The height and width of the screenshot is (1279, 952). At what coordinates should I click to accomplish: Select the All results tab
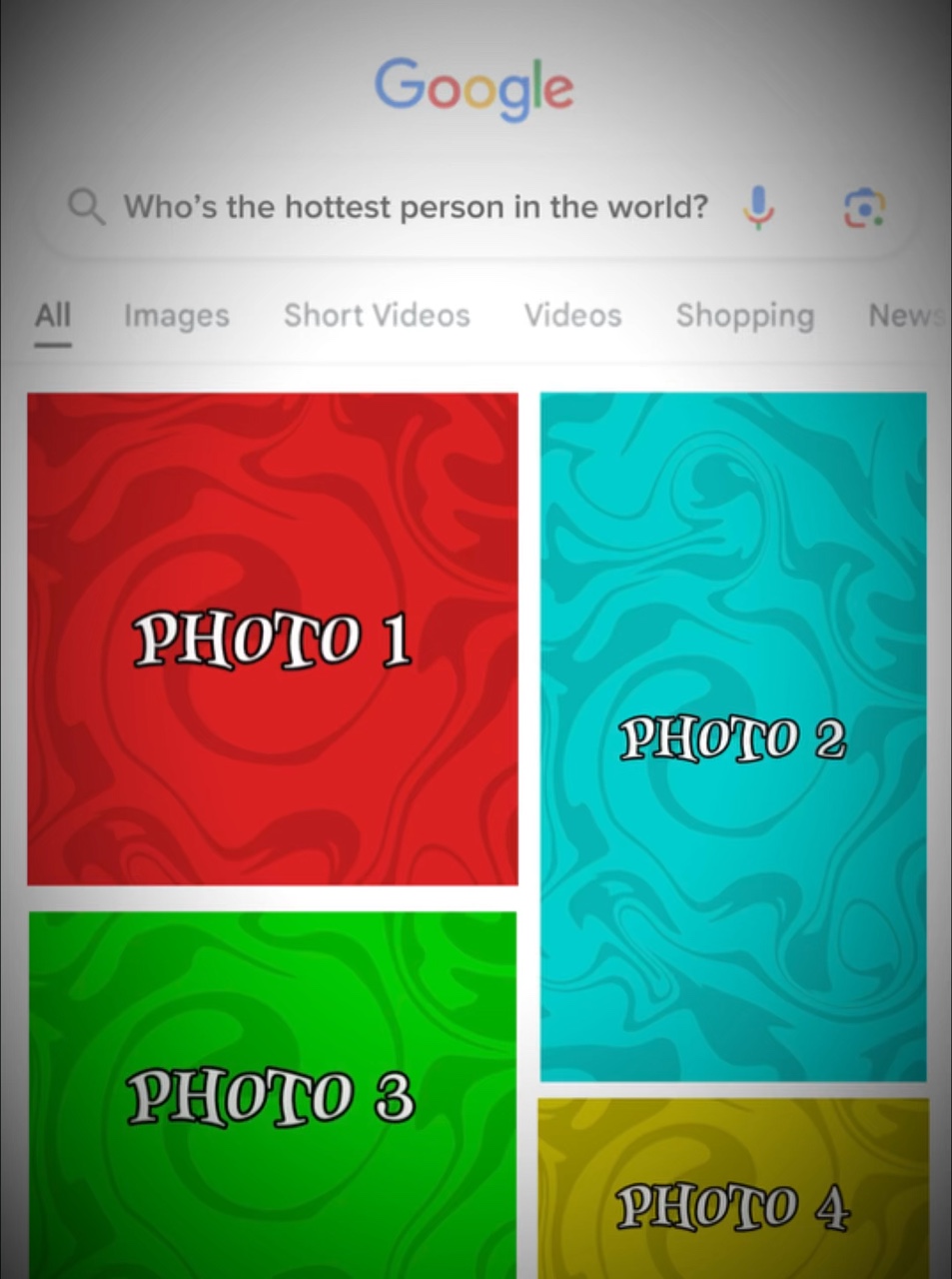(x=53, y=316)
